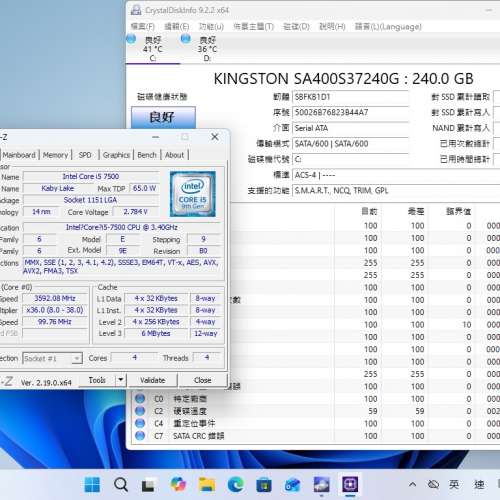The width and height of the screenshot is (500, 500).
Task: Click the crossed-out cloud tray icon
Action: click(433, 484)
